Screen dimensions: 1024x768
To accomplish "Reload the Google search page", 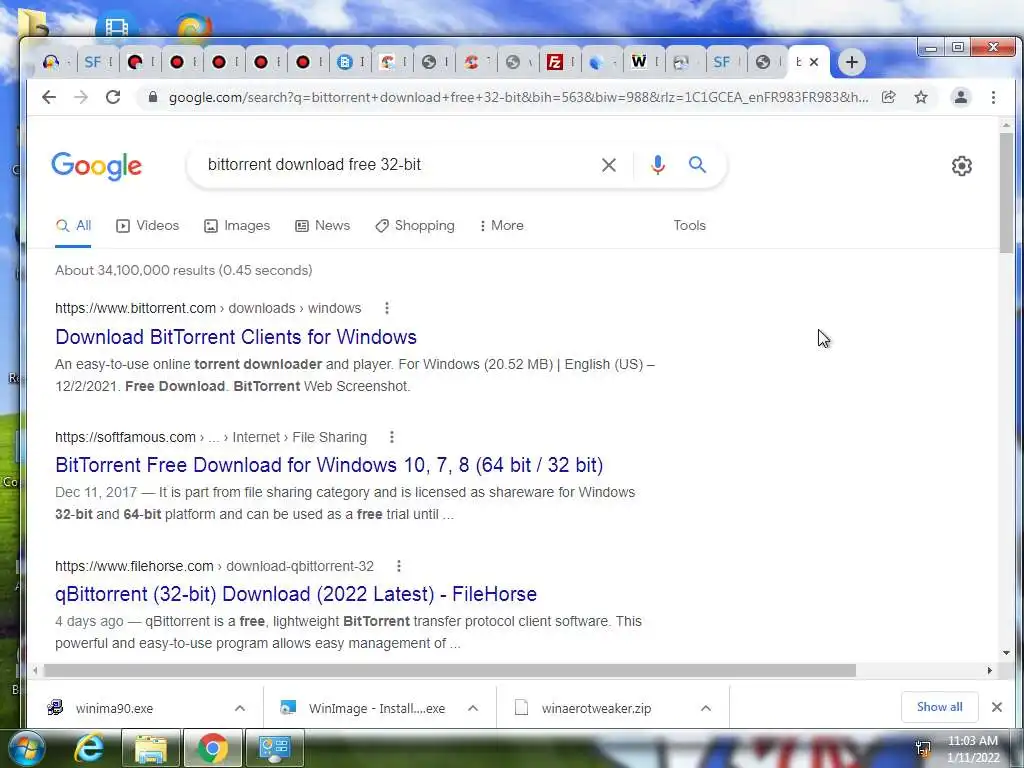I will pyautogui.click(x=113, y=97).
